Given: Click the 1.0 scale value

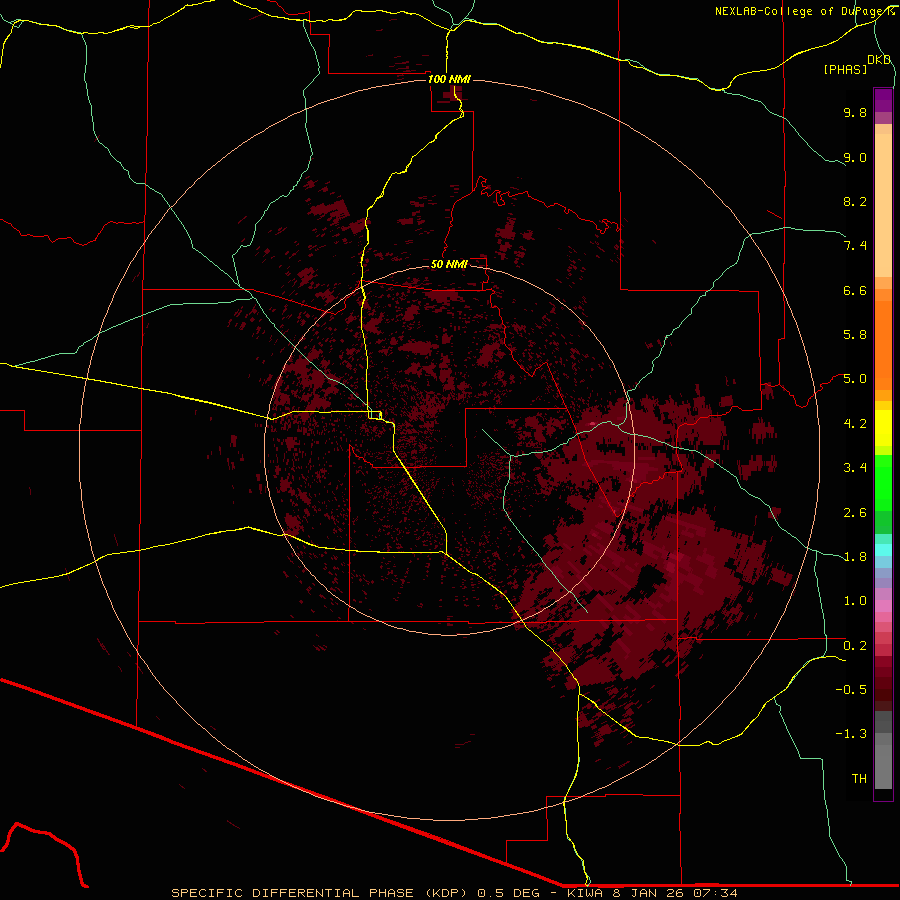Looking at the screenshot, I should click(x=855, y=601).
